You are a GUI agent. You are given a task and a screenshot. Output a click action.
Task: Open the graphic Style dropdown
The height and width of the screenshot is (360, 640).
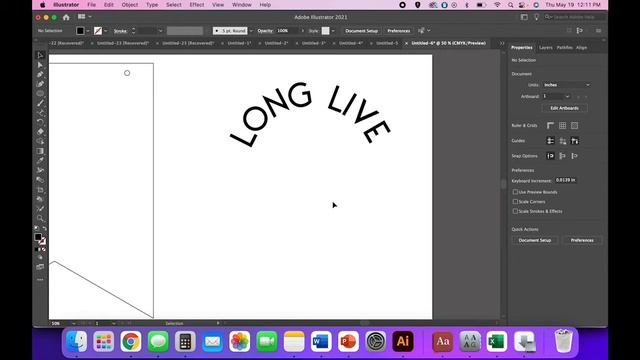point(333,31)
